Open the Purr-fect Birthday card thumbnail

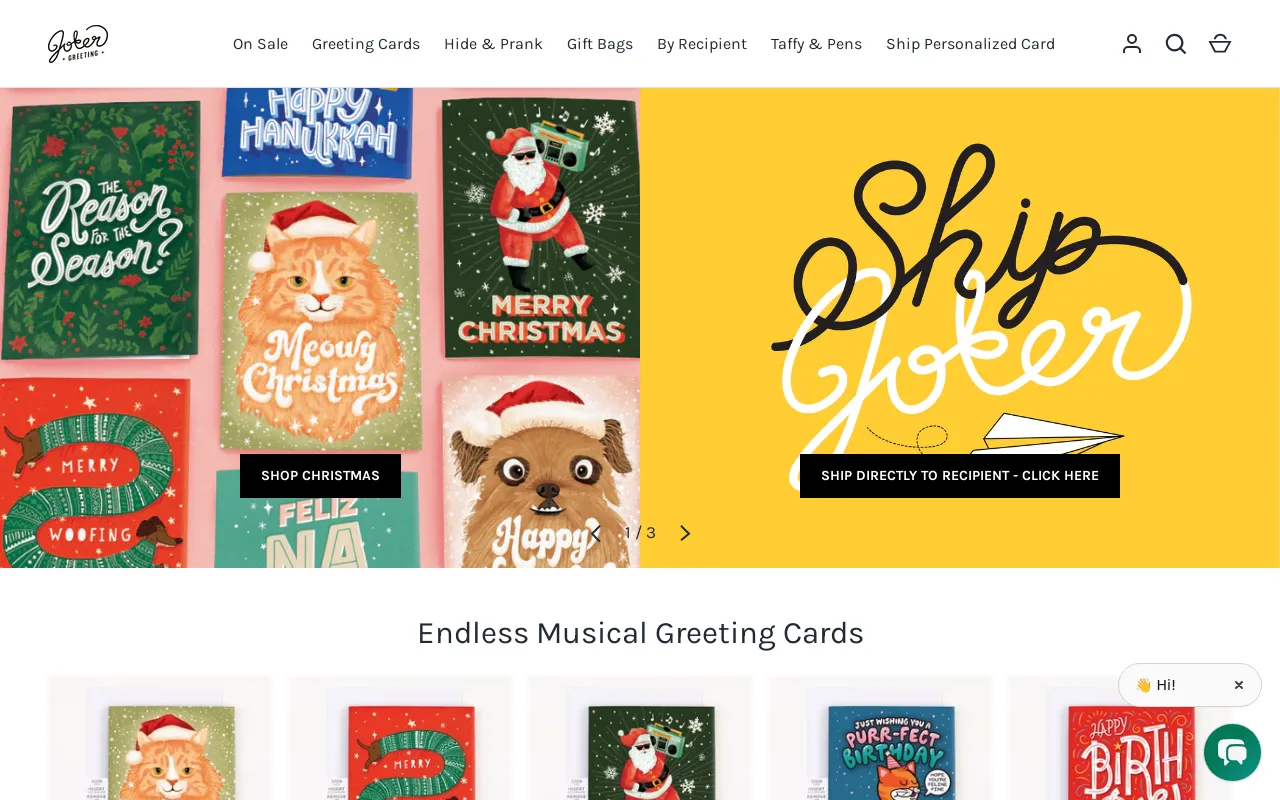(880, 738)
